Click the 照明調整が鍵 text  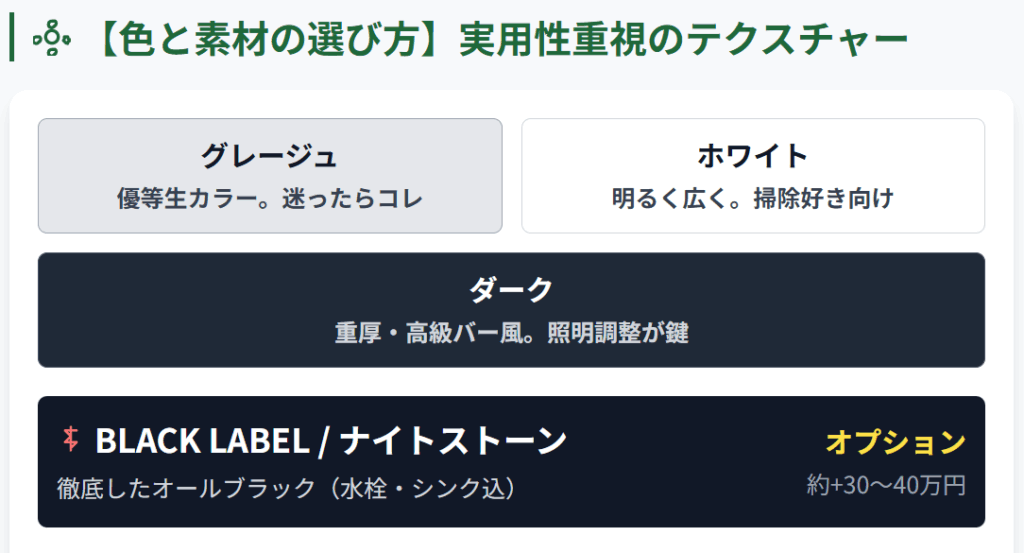point(618,333)
